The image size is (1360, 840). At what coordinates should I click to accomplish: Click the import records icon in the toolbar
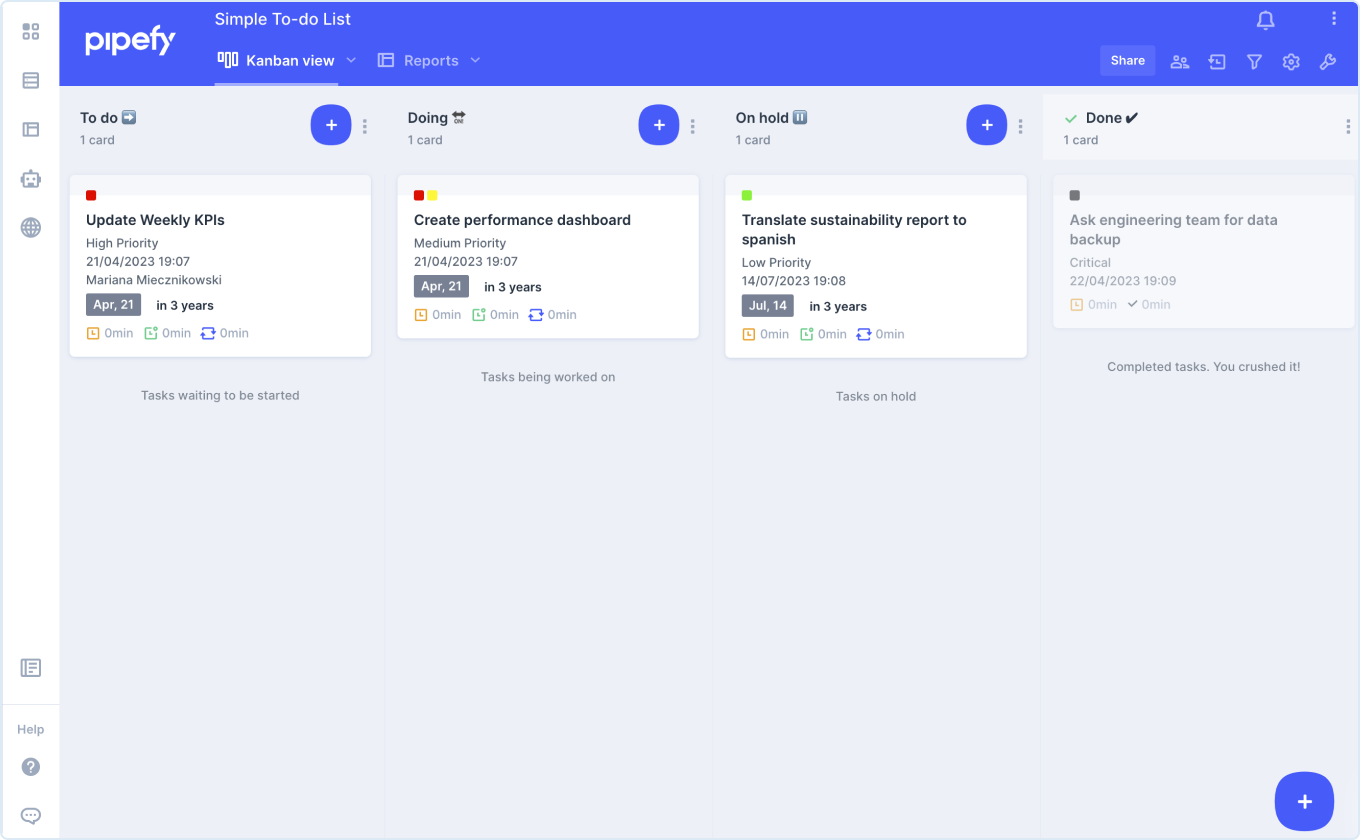point(1217,61)
